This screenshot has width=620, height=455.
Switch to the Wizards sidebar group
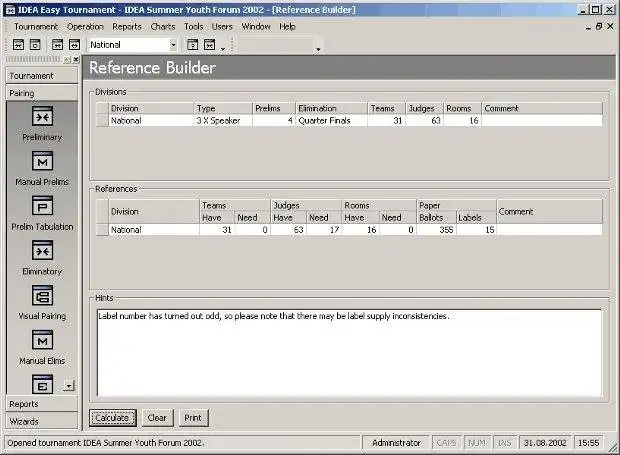[42, 421]
